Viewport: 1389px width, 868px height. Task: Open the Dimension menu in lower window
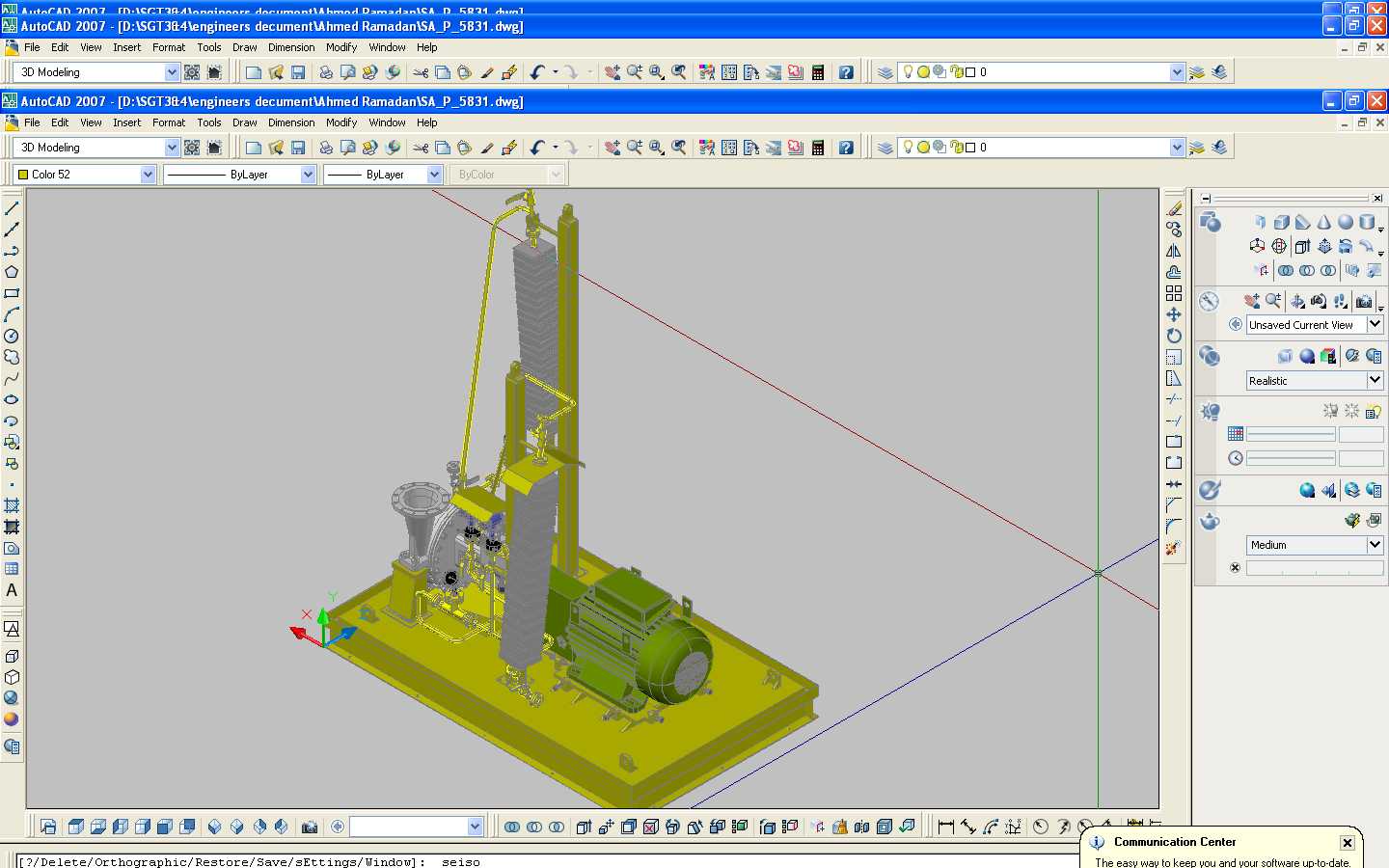pyautogui.click(x=291, y=122)
